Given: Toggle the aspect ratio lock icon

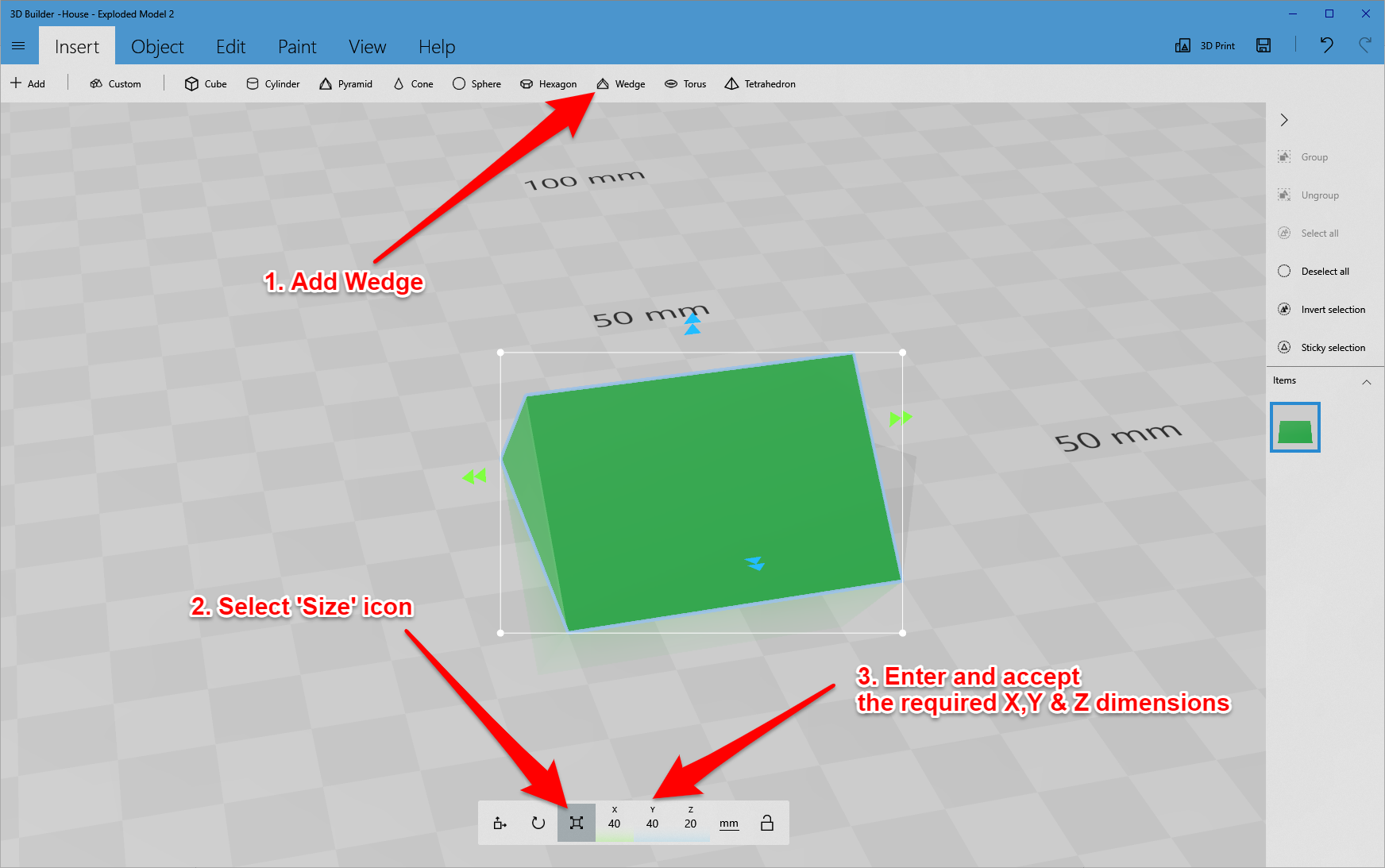Looking at the screenshot, I should tap(767, 823).
